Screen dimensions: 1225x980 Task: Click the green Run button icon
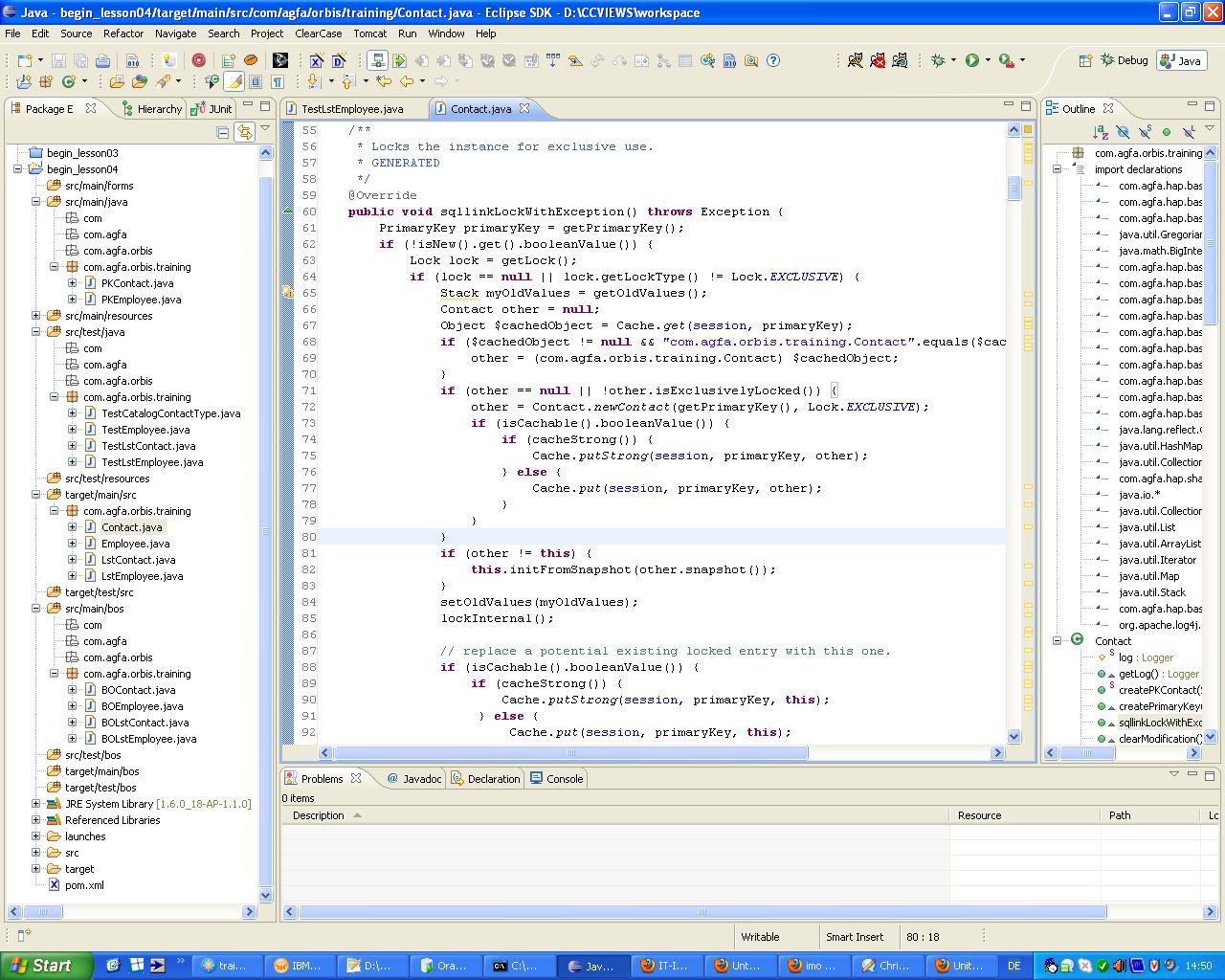972,60
